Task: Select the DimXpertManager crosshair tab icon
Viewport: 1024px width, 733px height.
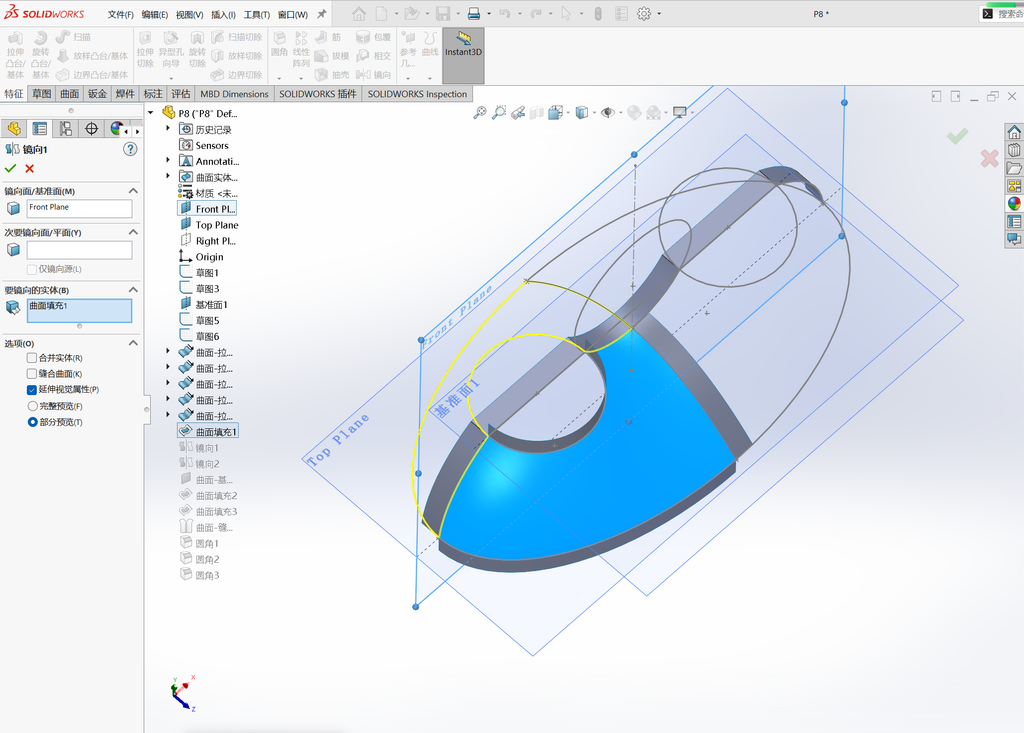Action: pyautogui.click(x=91, y=129)
